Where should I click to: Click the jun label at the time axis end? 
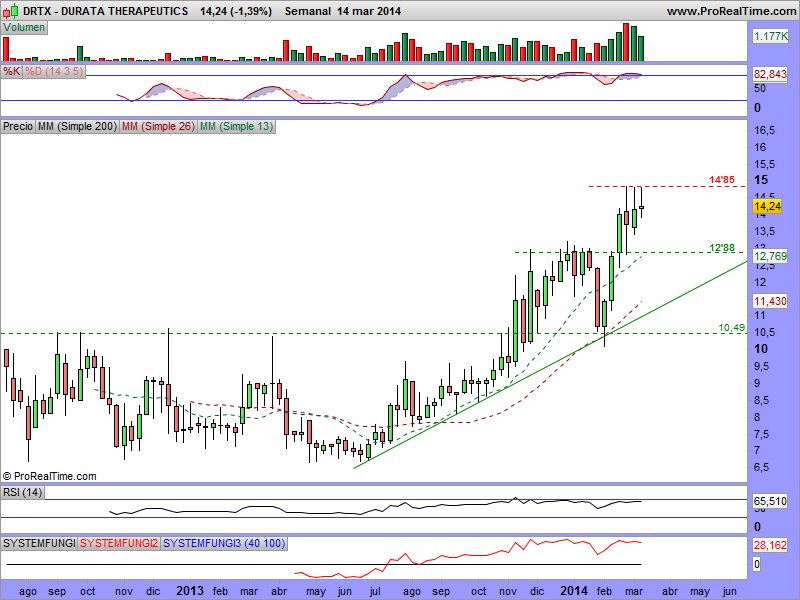point(729,592)
